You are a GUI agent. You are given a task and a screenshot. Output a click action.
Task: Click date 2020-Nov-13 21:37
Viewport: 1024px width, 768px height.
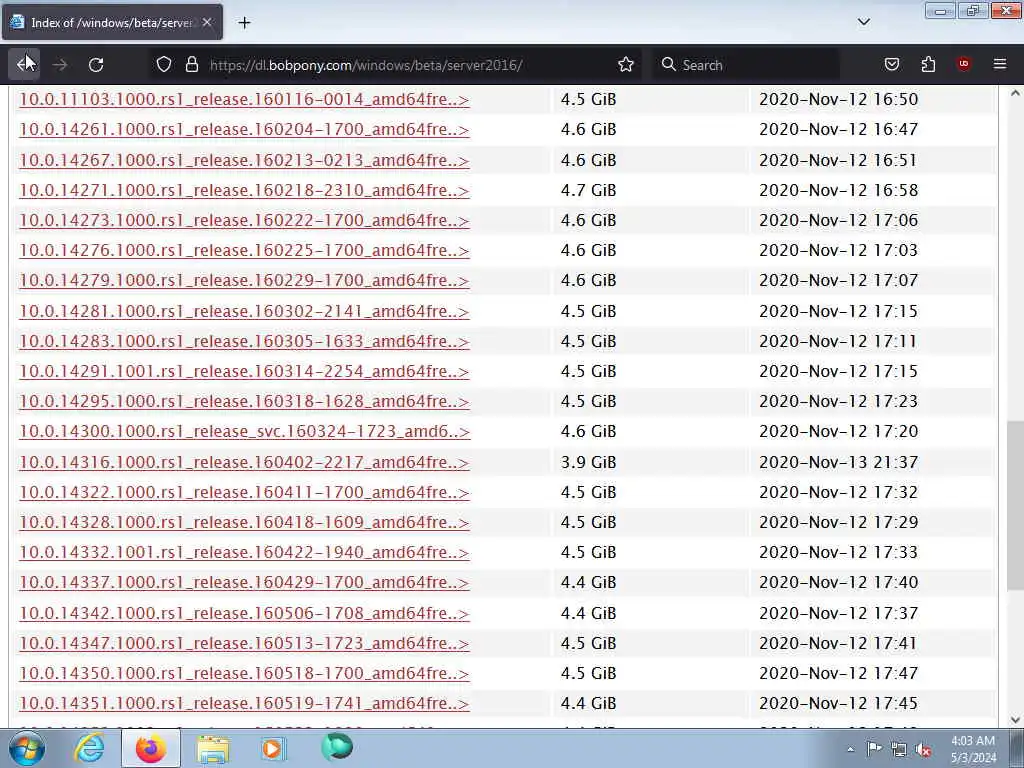click(839, 462)
